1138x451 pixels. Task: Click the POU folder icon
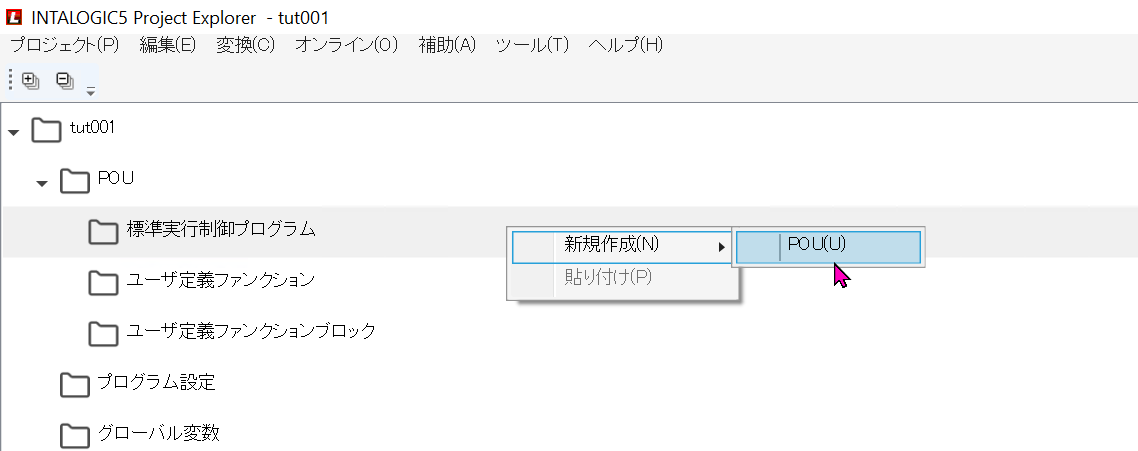click(x=75, y=180)
